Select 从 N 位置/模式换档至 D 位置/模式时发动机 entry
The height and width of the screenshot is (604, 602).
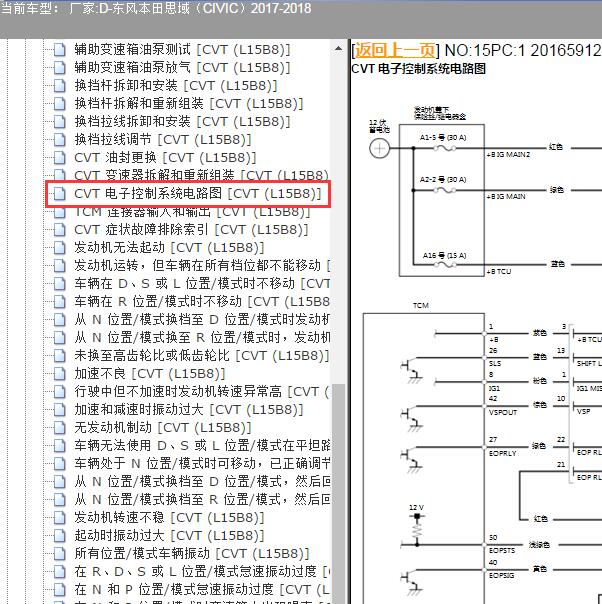[x=202, y=319]
